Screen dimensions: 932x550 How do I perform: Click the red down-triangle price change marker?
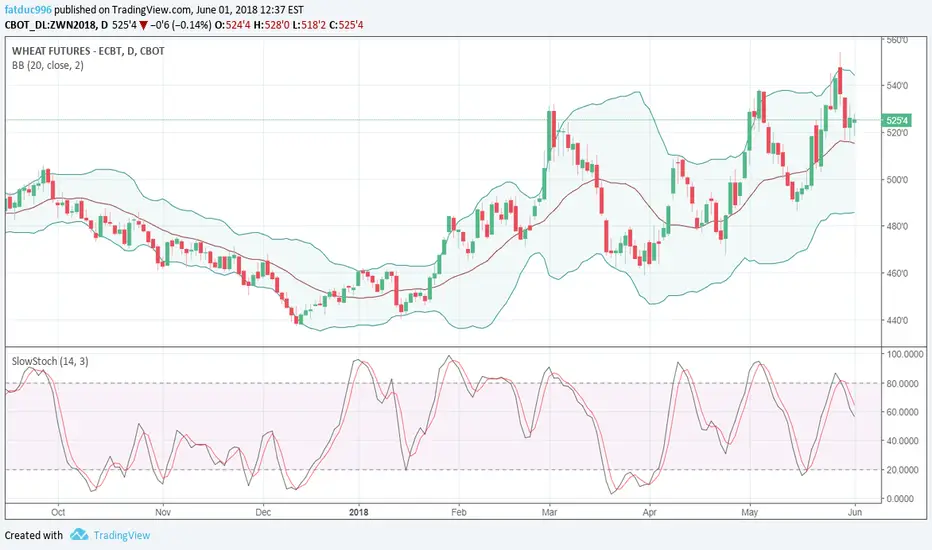click(143, 26)
